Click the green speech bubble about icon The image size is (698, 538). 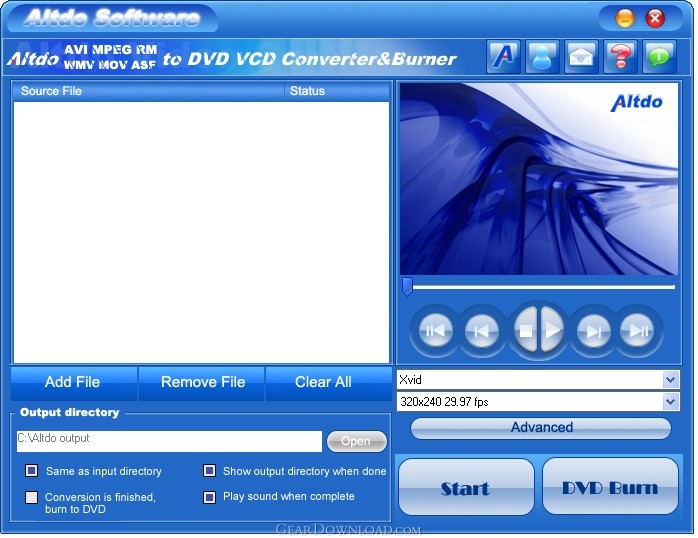tap(660, 57)
